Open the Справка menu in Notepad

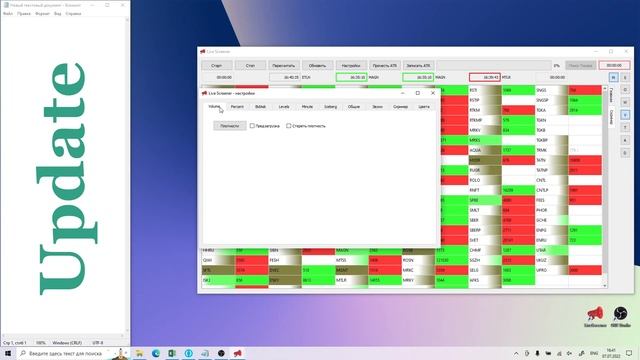coord(73,13)
